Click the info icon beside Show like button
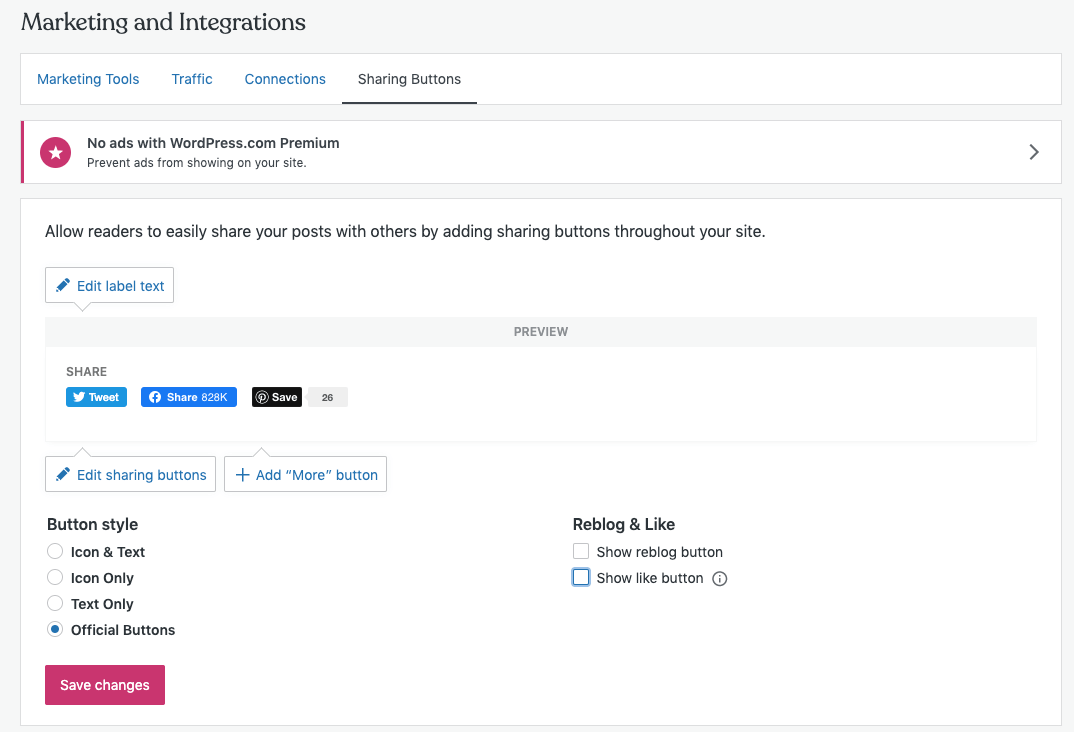This screenshot has height=732, width=1074. [719, 579]
